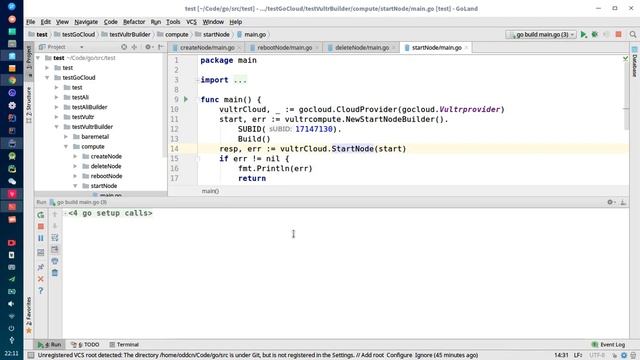
Task: Hide the Run tool window
Action: coord(623,202)
